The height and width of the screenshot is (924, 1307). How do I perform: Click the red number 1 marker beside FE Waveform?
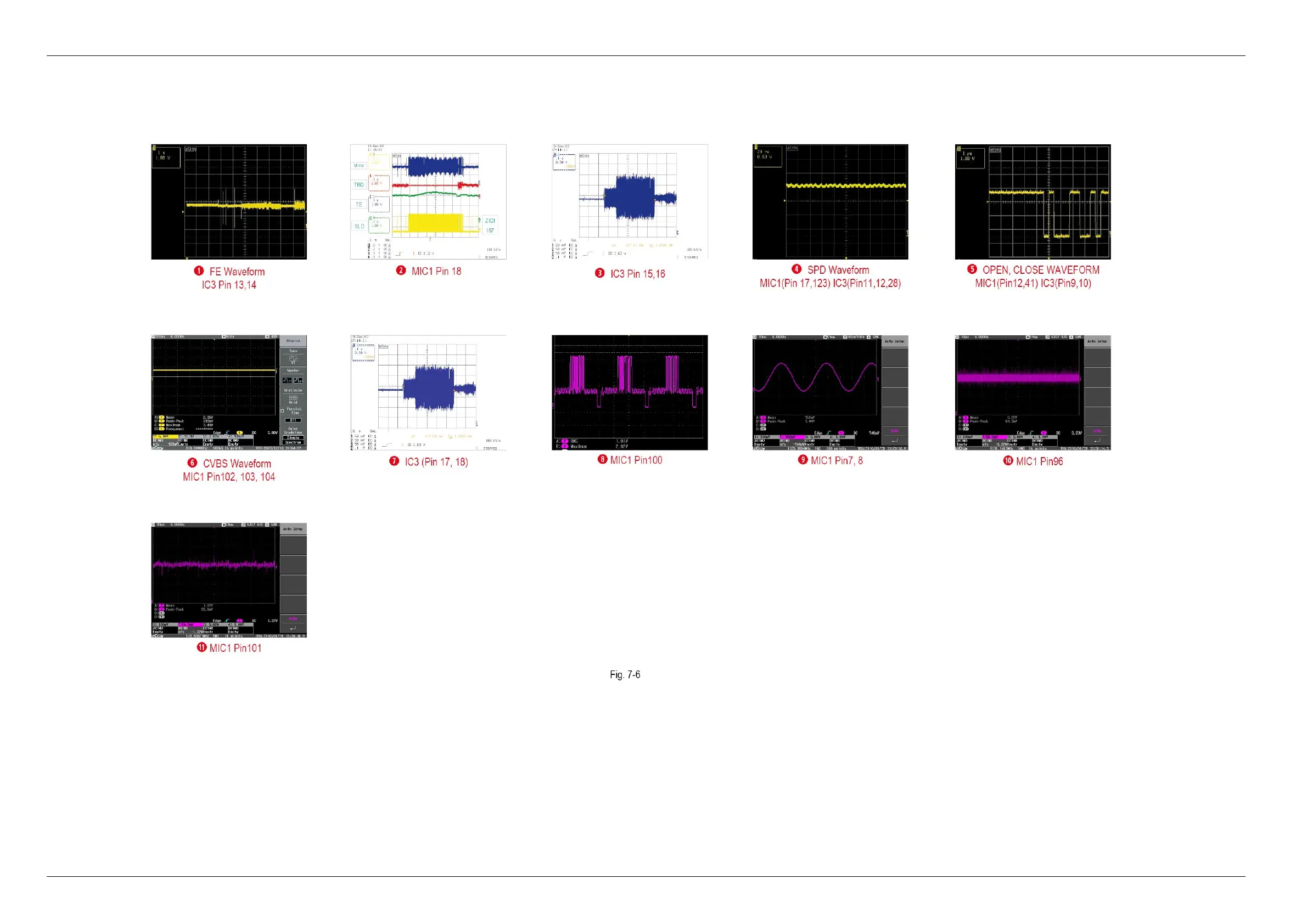[x=199, y=271]
